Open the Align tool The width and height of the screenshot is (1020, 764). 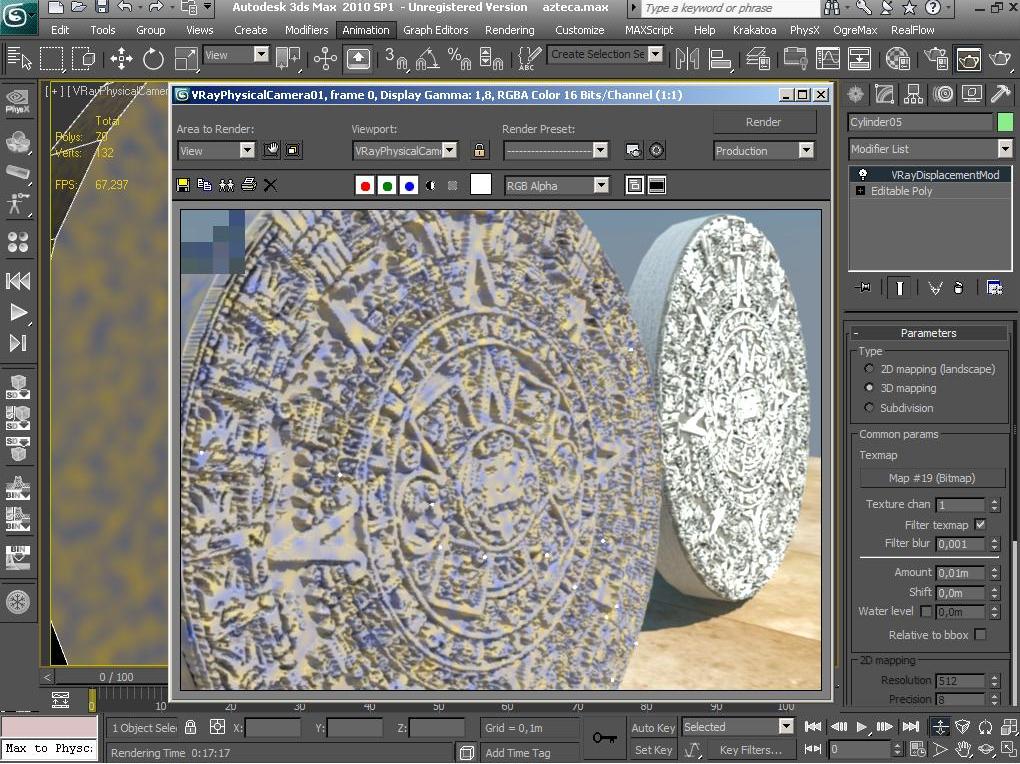pos(719,59)
